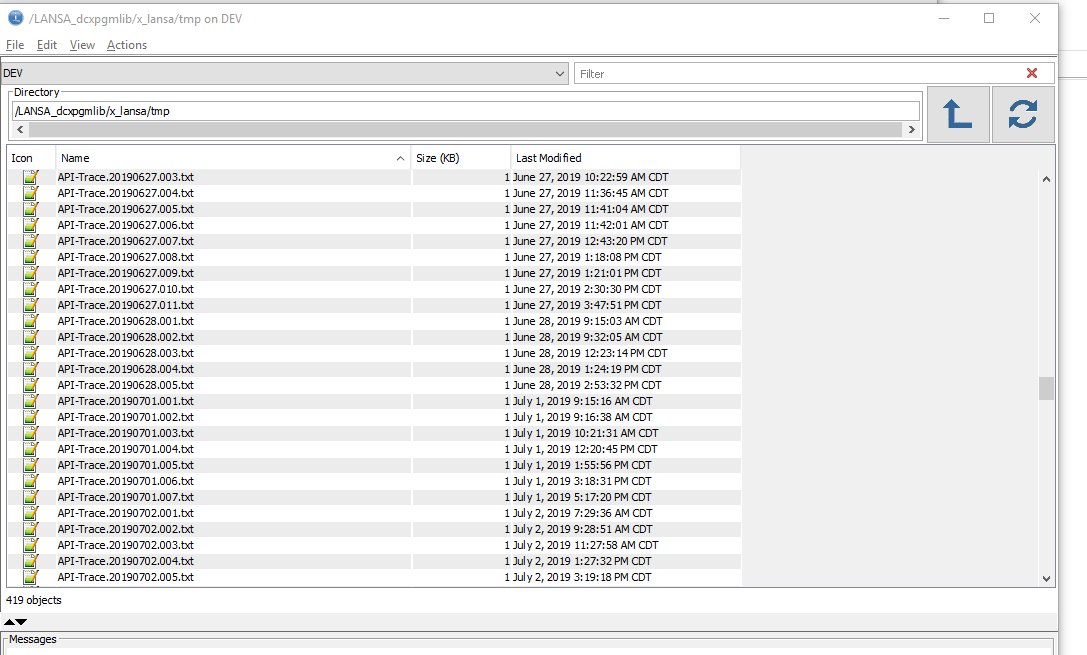1087x655 pixels.
Task: Open the Edit menu
Action: [x=46, y=45]
